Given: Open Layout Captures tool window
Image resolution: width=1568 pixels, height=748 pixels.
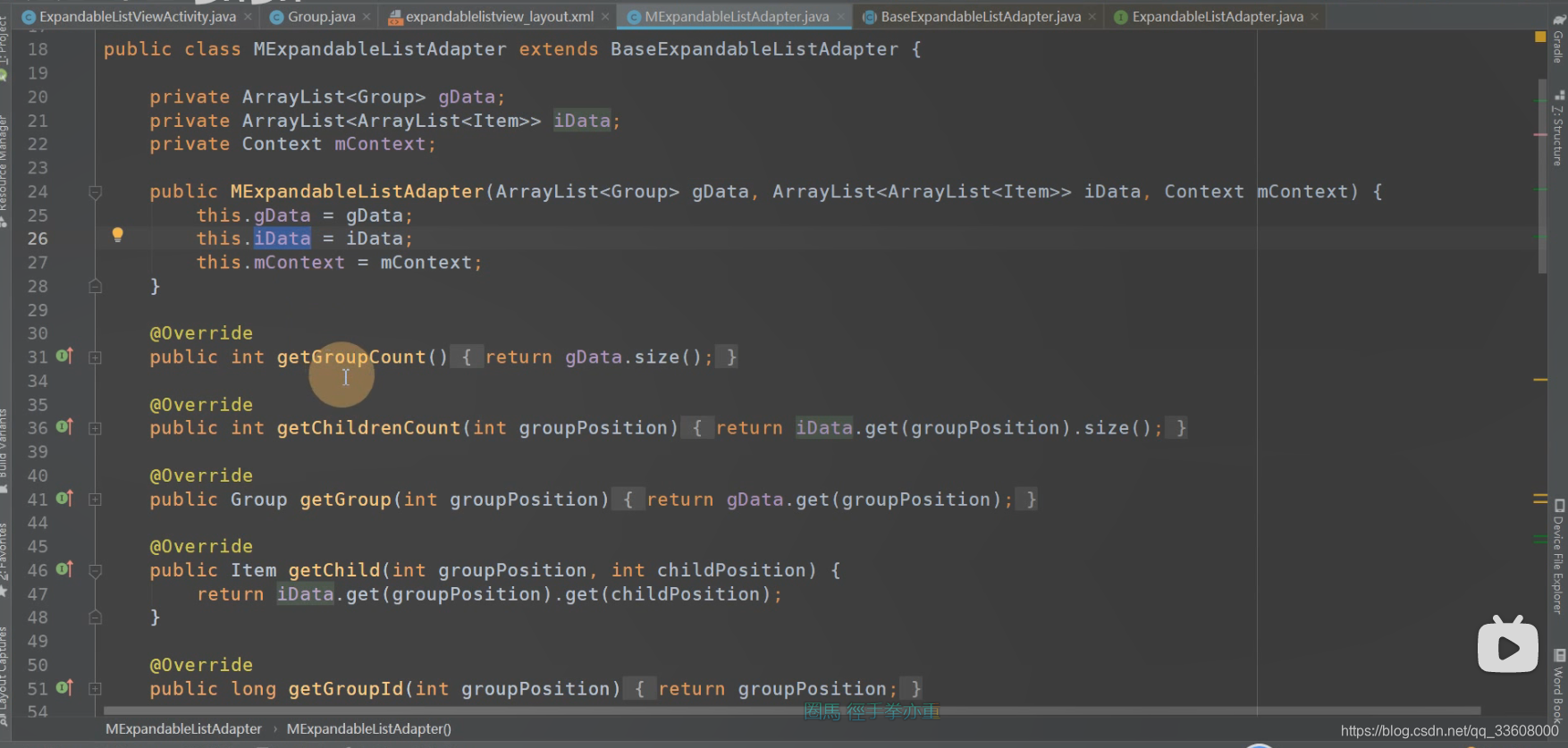Looking at the screenshot, I should 4,677.
